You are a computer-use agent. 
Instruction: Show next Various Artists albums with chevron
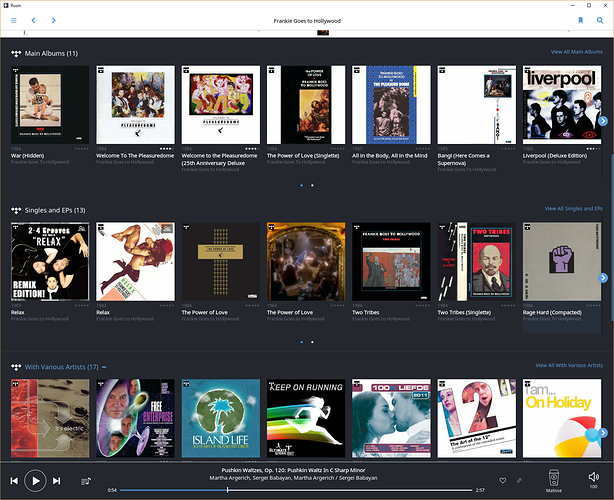[603, 433]
